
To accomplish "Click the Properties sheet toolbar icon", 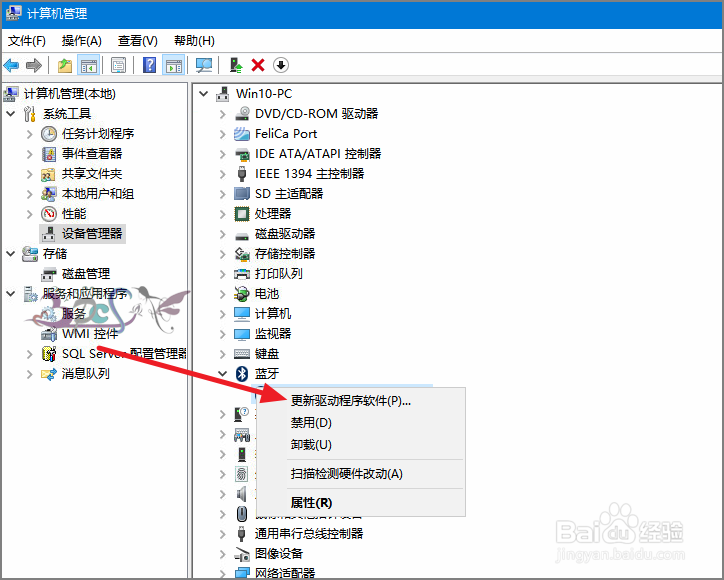I will (x=119, y=66).
